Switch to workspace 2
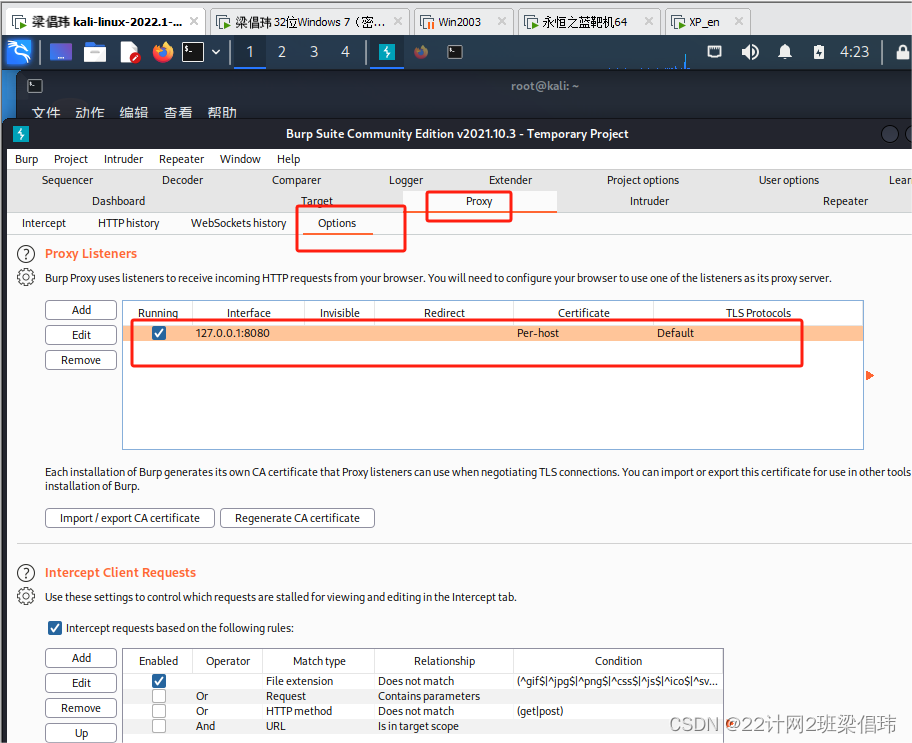Screen dimensions: 912x743 coord(282,52)
